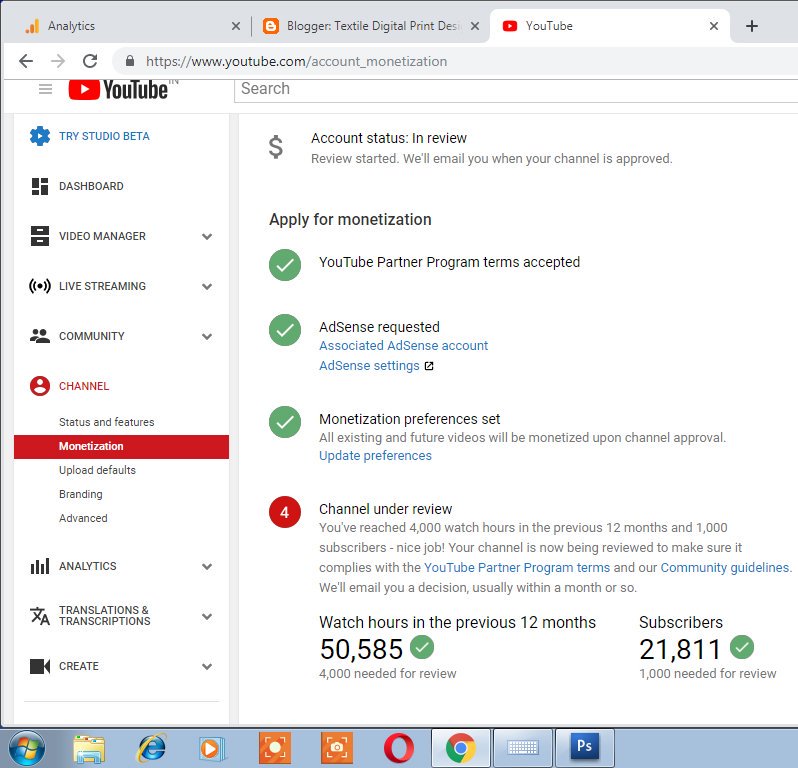Expand the Video Manager section
The image size is (798, 768).
[x=207, y=236]
